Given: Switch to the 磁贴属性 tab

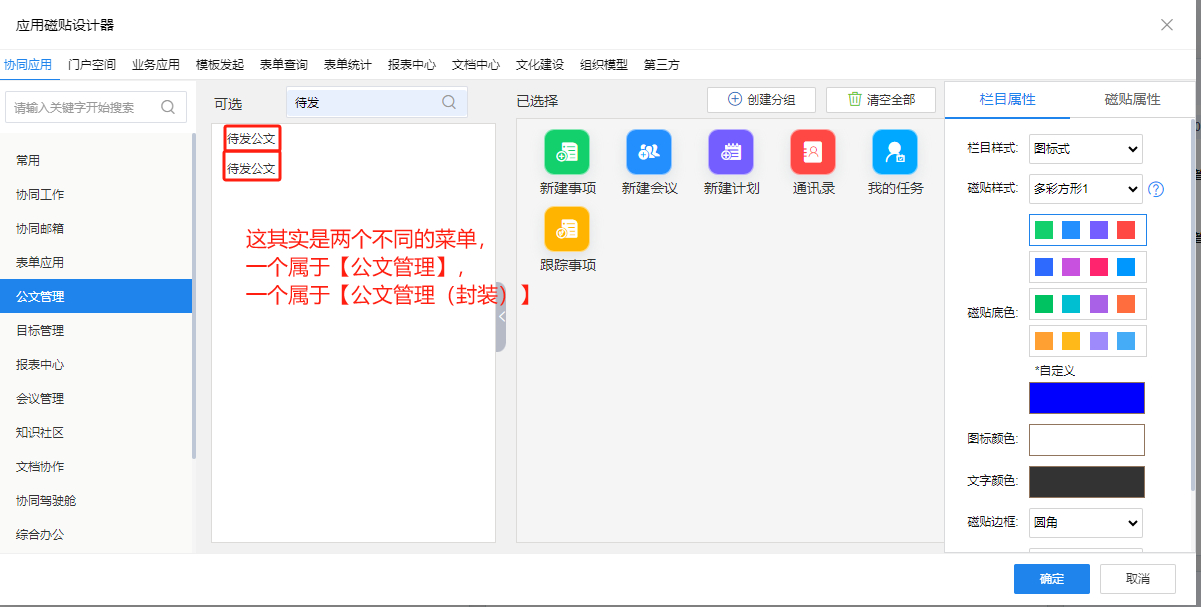Looking at the screenshot, I should click(1132, 100).
